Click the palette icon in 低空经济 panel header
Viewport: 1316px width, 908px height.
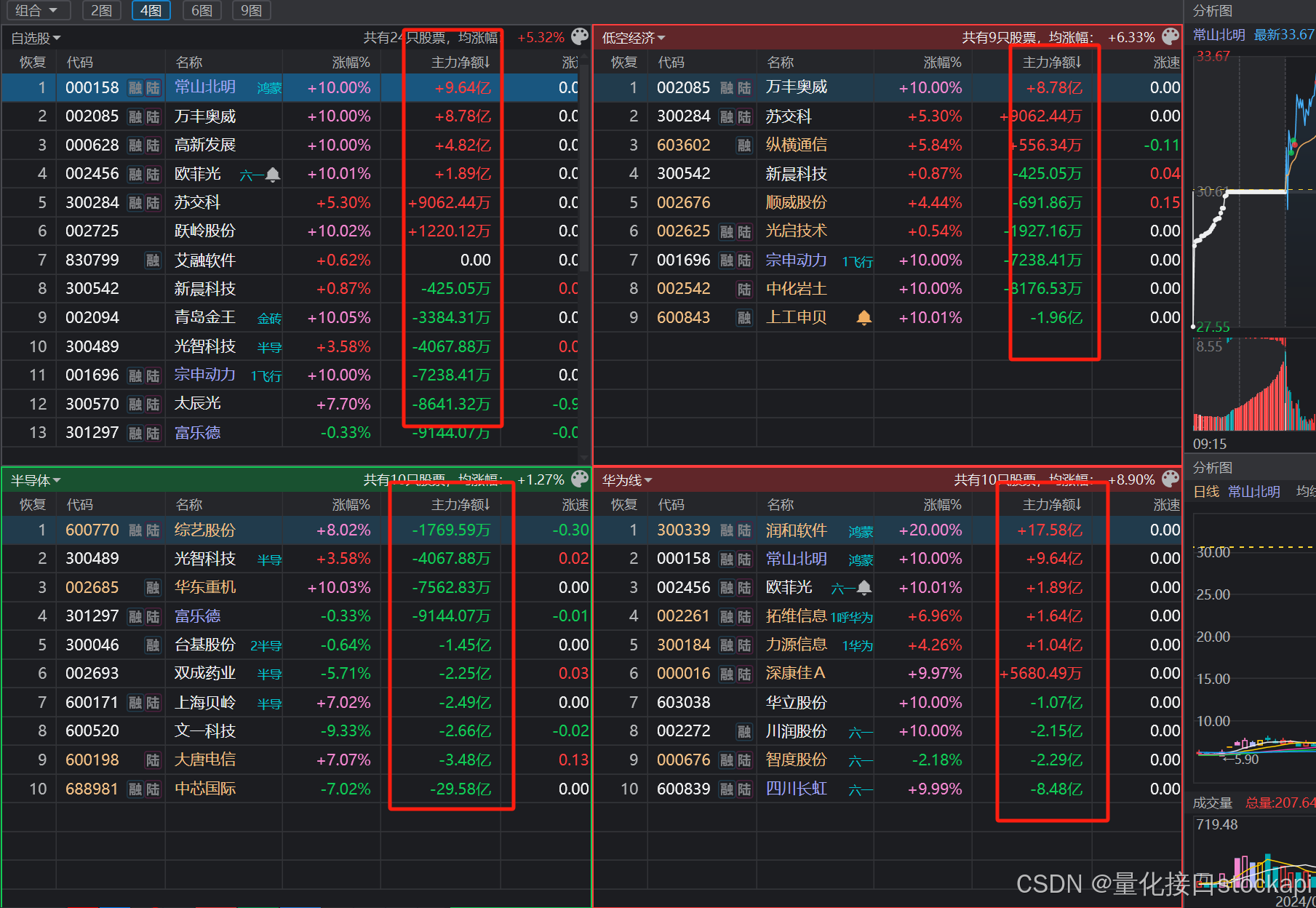click(x=1171, y=36)
